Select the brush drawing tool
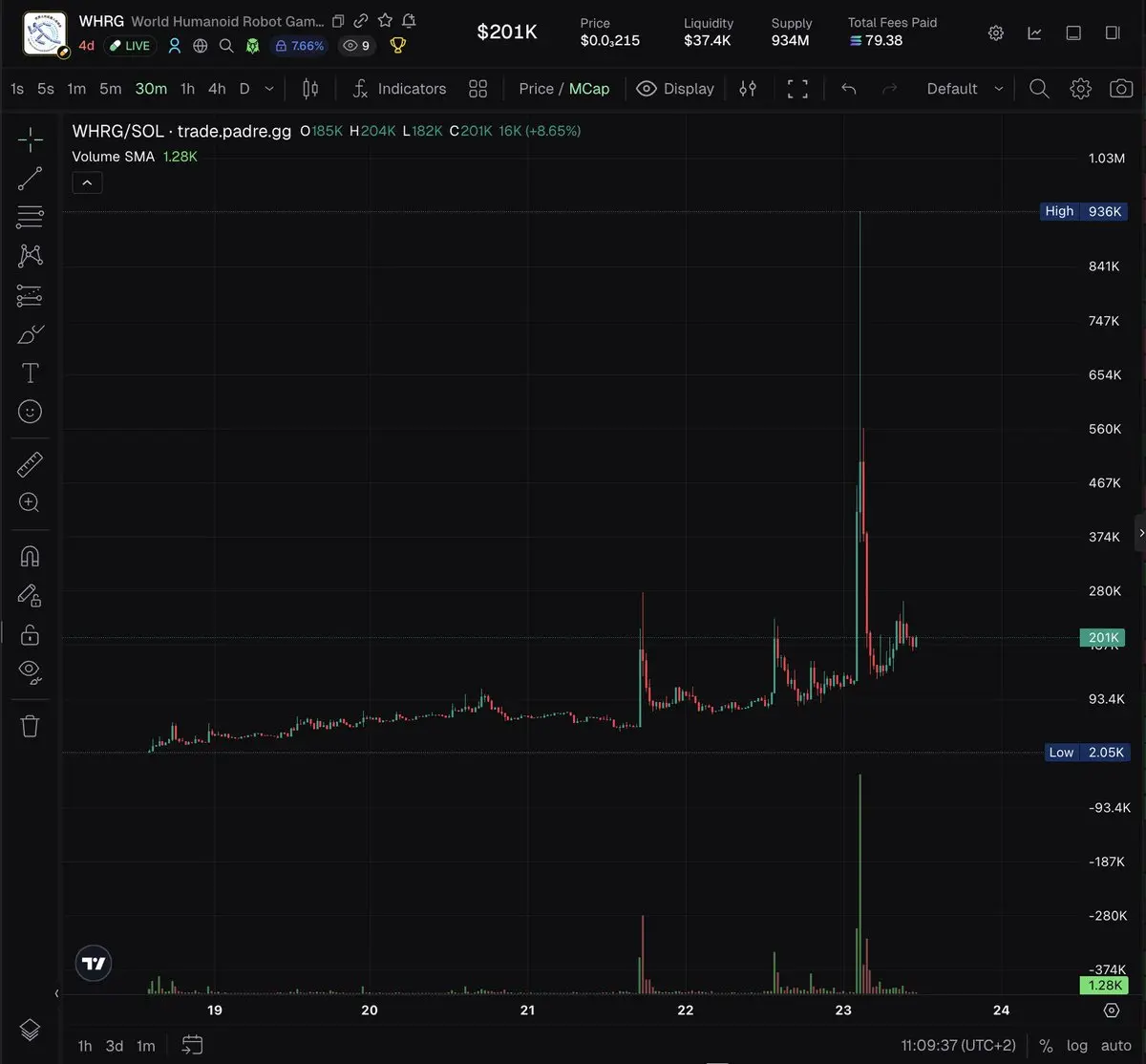This screenshot has width=1146, height=1064. pyautogui.click(x=30, y=334)
